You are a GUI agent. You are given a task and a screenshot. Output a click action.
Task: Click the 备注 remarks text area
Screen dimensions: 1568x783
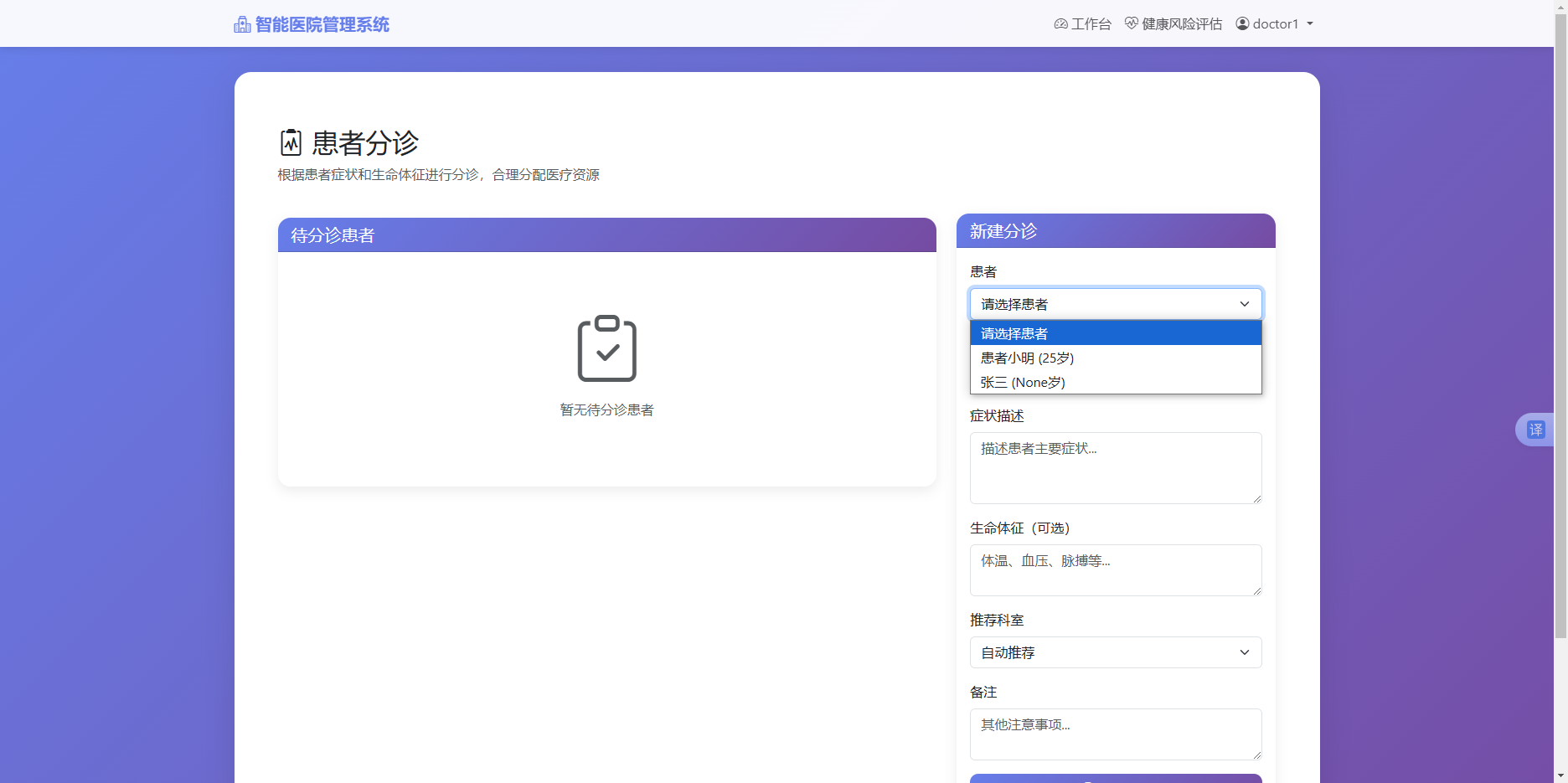(1115, 734)
